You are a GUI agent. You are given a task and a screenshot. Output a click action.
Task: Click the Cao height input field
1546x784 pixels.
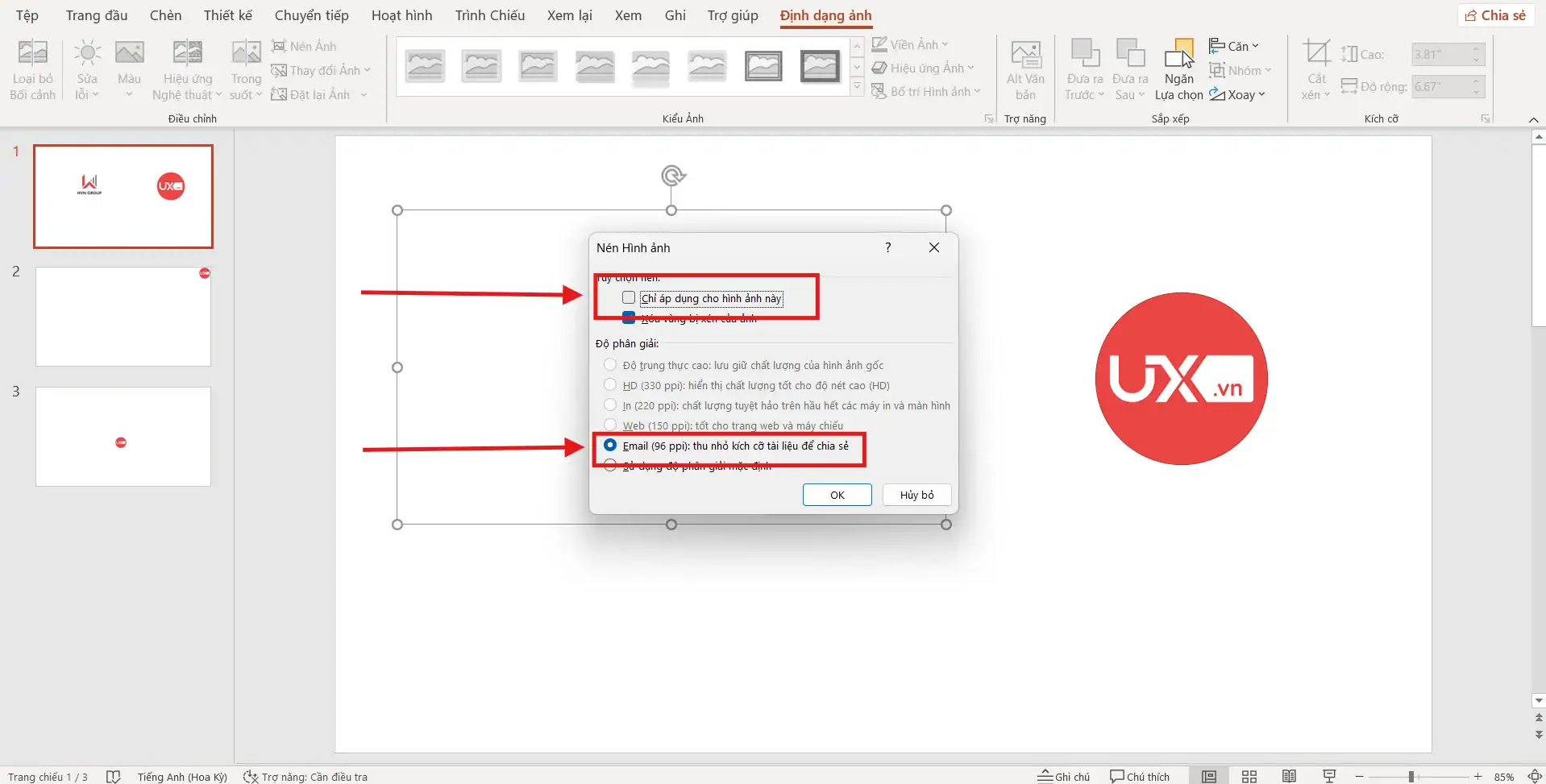point(1448,55)
